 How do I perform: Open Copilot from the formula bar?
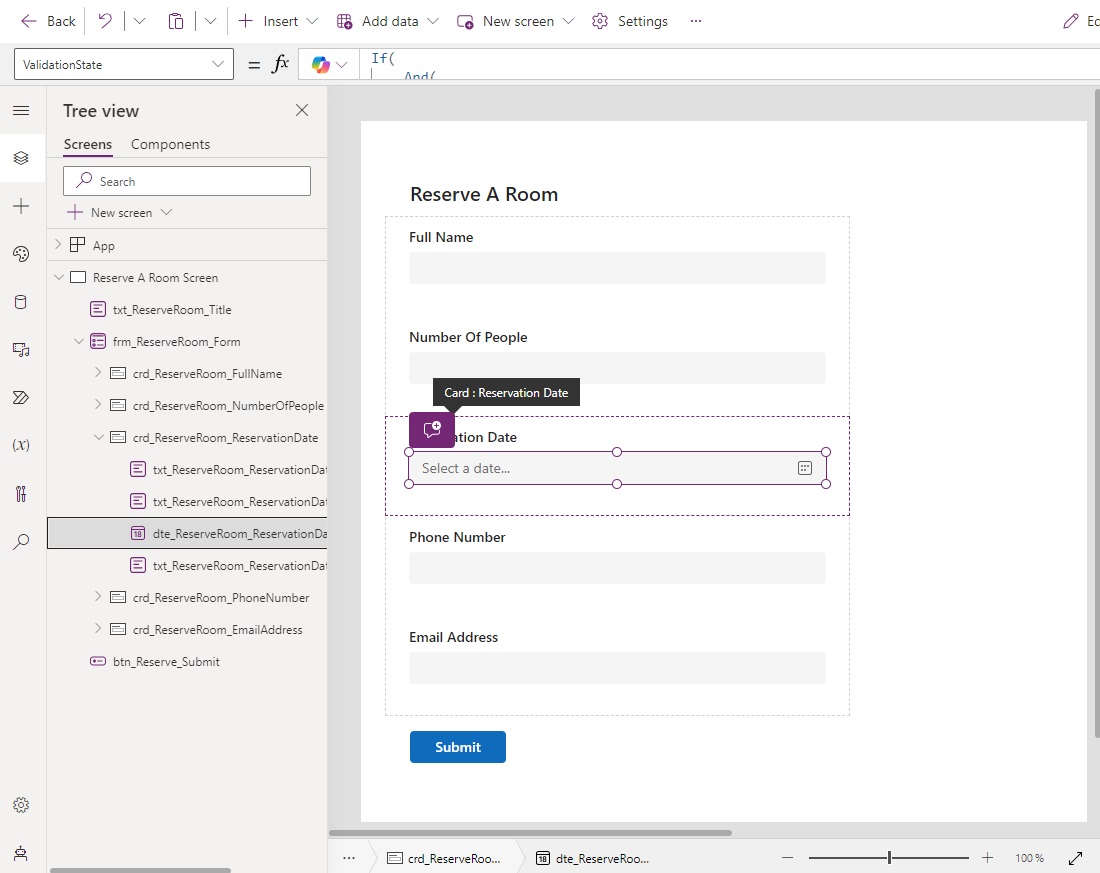320,64
